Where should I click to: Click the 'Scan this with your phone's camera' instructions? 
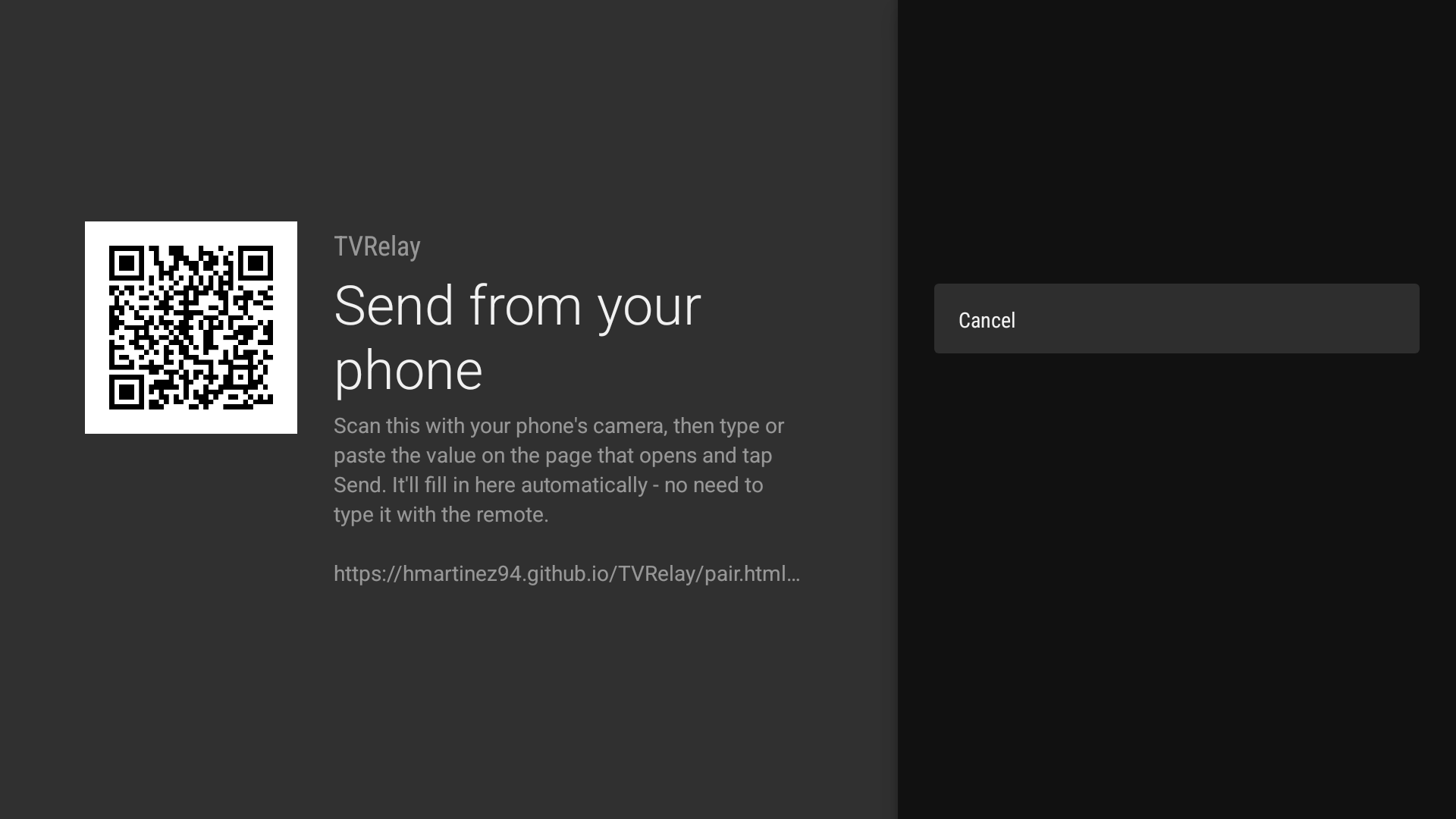coord(559,470)
